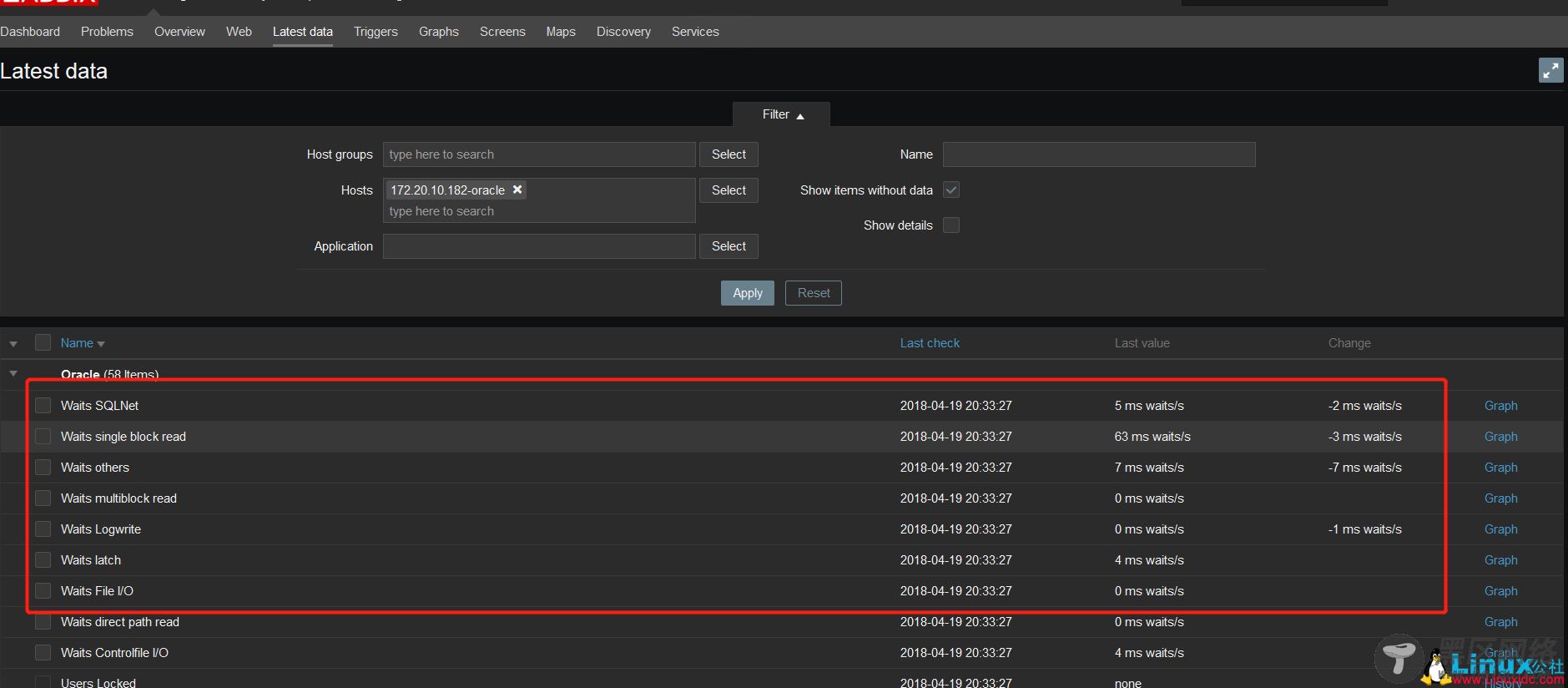Go to Problems page
The width and height of the screenshot is (1568, 688).
(x=107, y=32)
